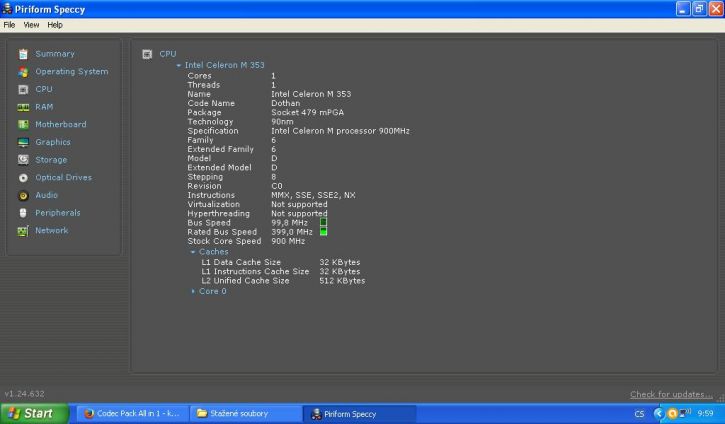Click the Motherboard icon
The height and width of the screenshot is (424, 725).
click(x=23, y=124)
